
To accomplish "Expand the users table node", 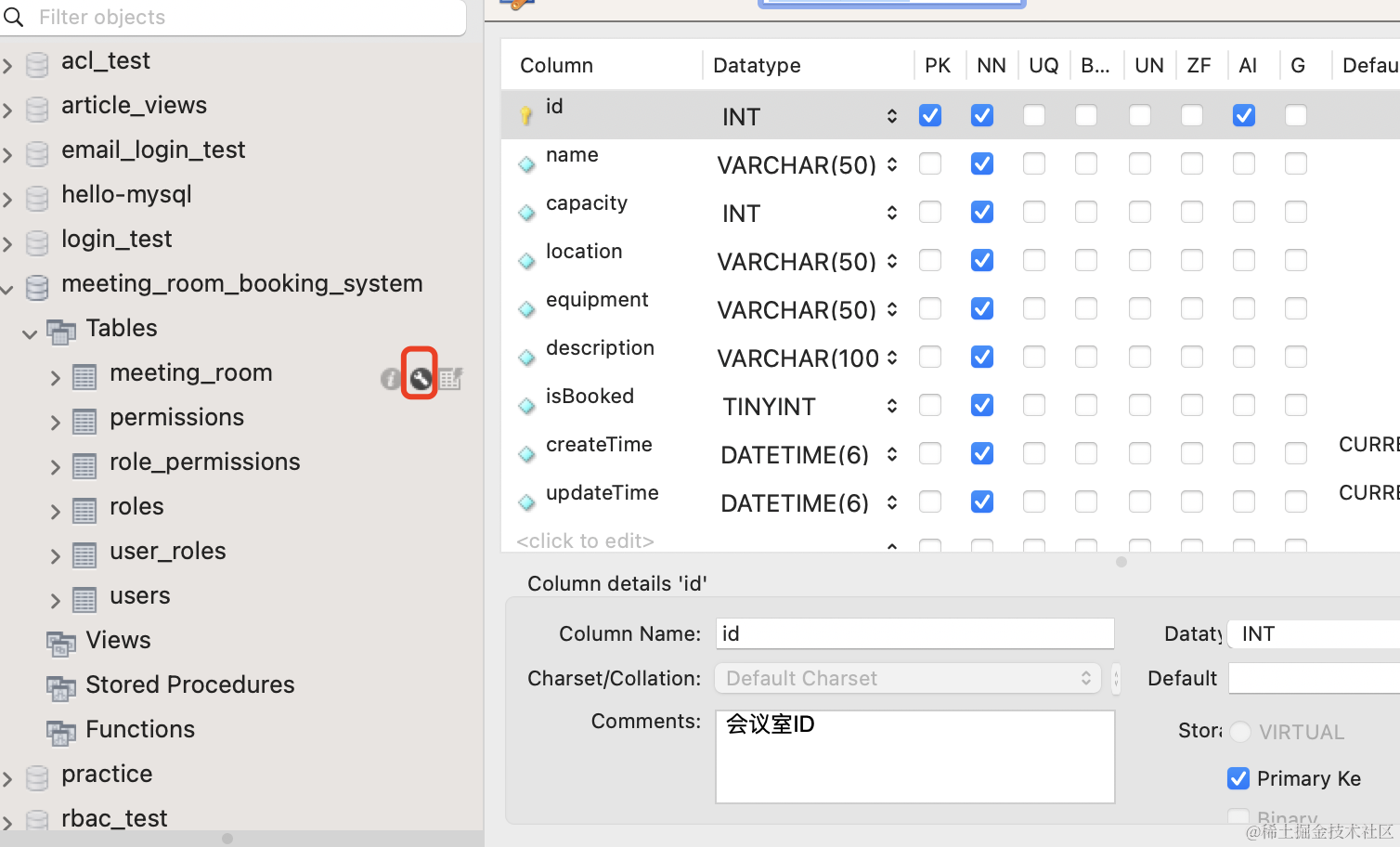I will click(x=55, y=600).
